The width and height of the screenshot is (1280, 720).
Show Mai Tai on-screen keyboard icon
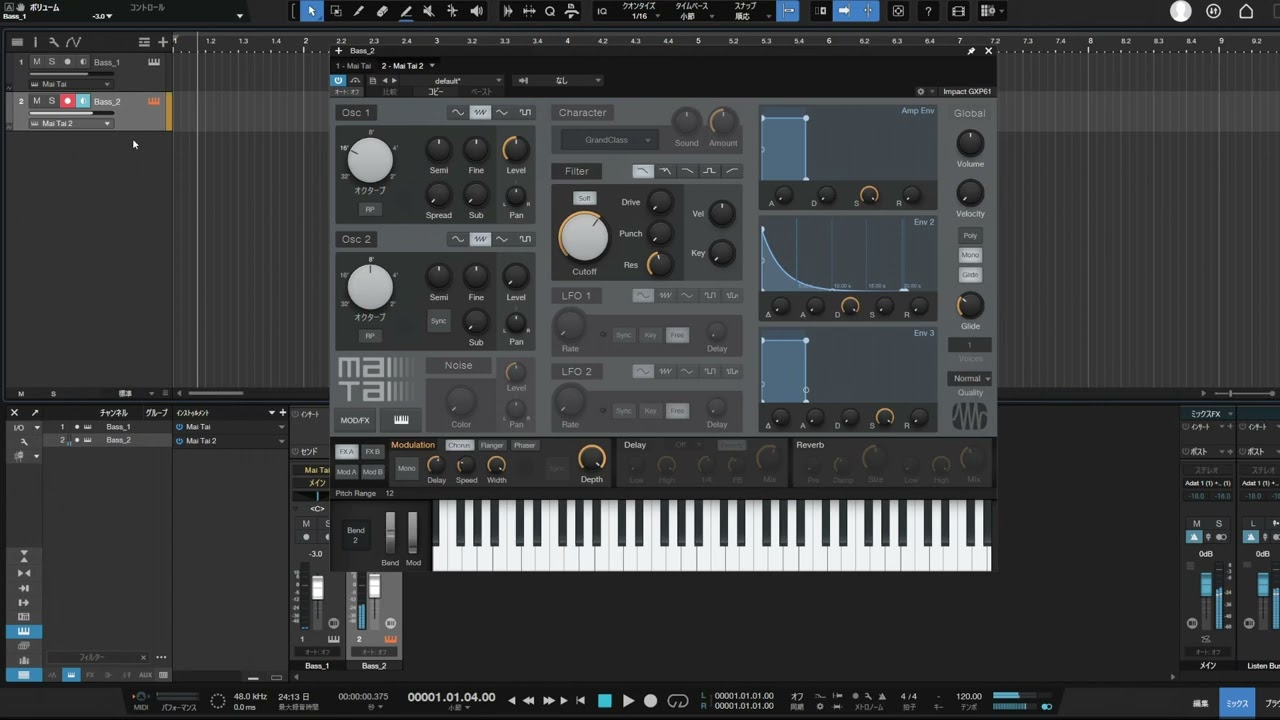(x=401, y=420)
